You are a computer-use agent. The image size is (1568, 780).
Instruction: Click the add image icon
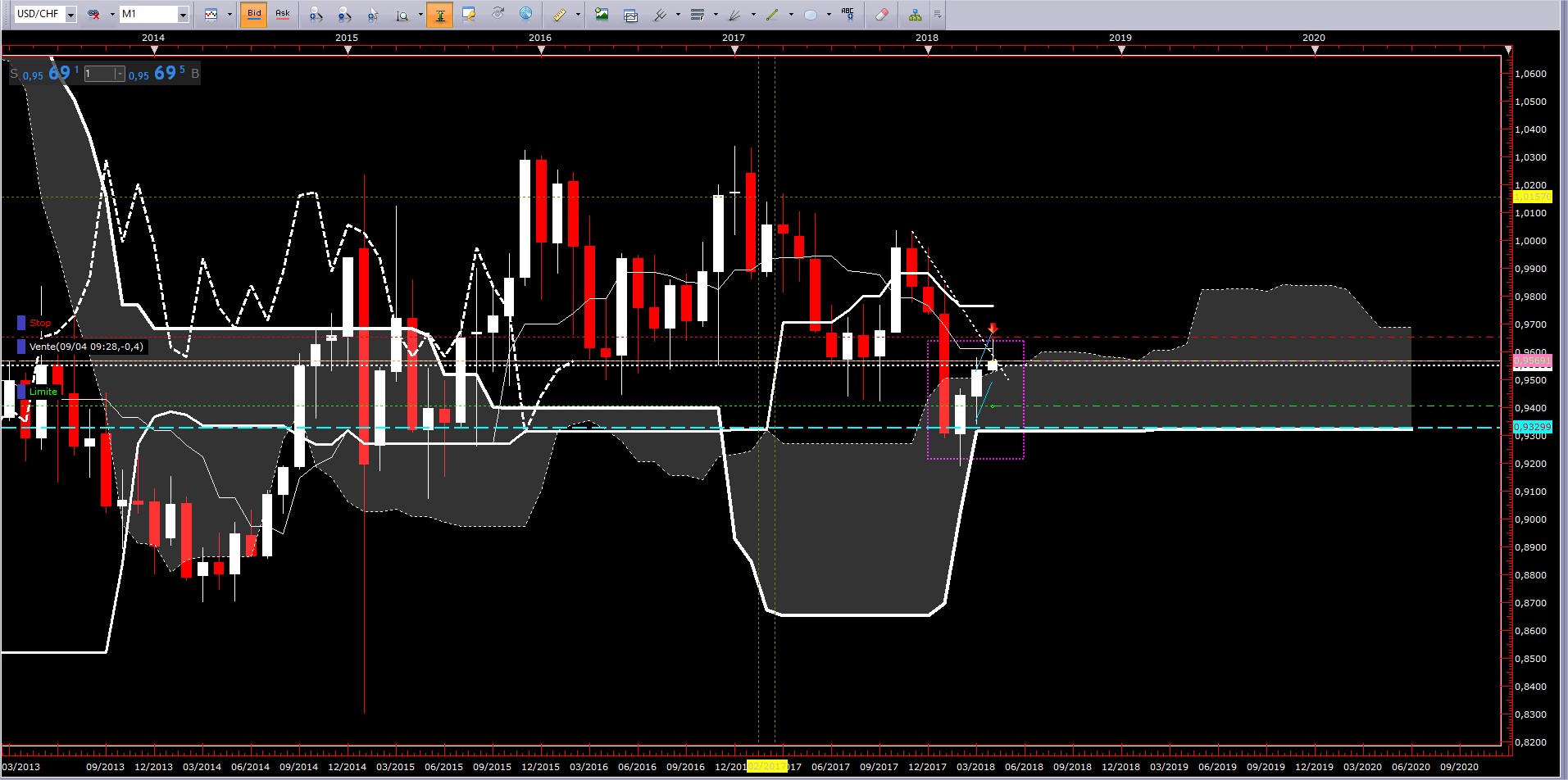coord(602,14)
